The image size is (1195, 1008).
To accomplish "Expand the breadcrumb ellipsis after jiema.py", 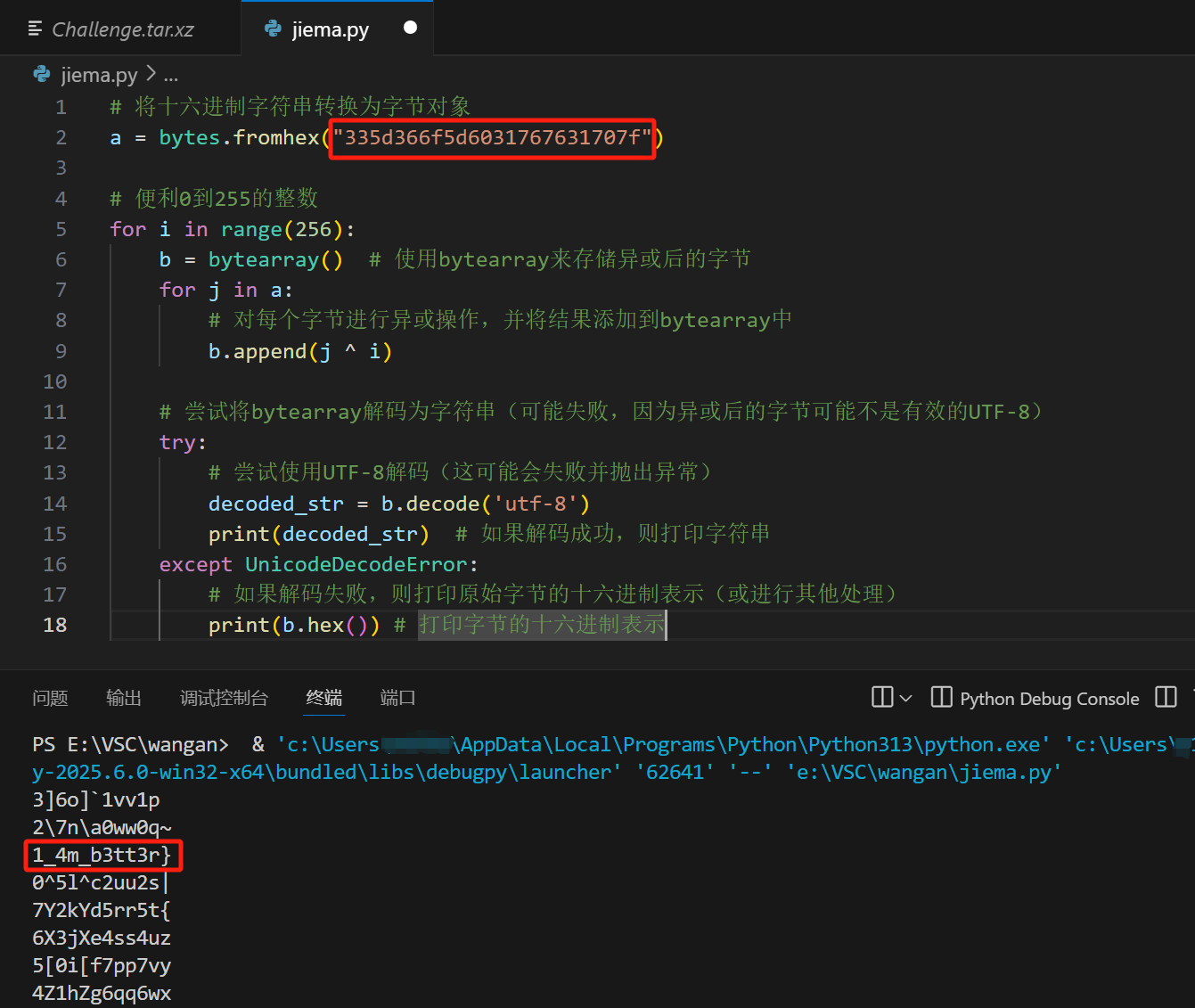I will tap(170, 75).
